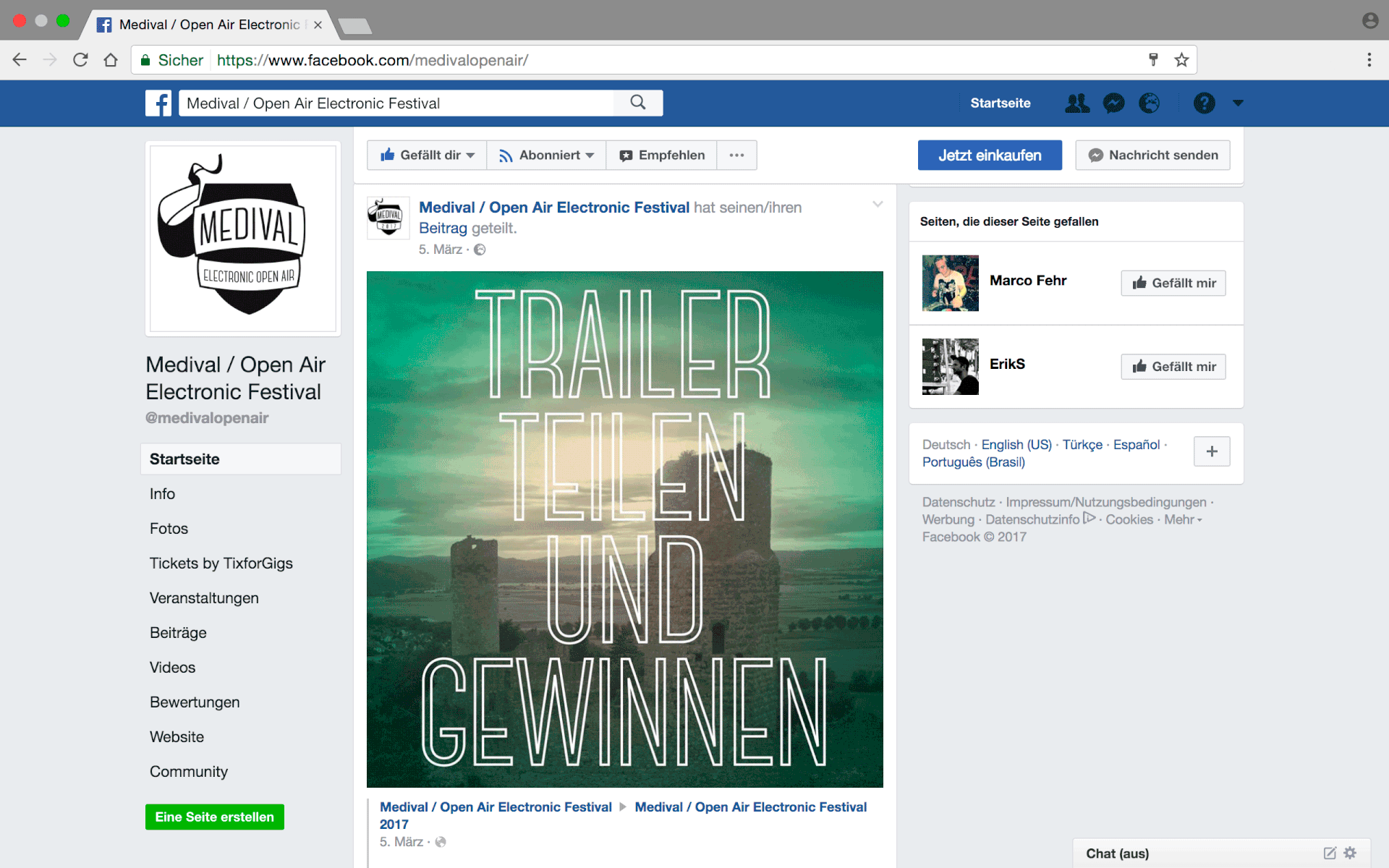Open the Videos section
The image size is (1389, 868).
(172, 668)
